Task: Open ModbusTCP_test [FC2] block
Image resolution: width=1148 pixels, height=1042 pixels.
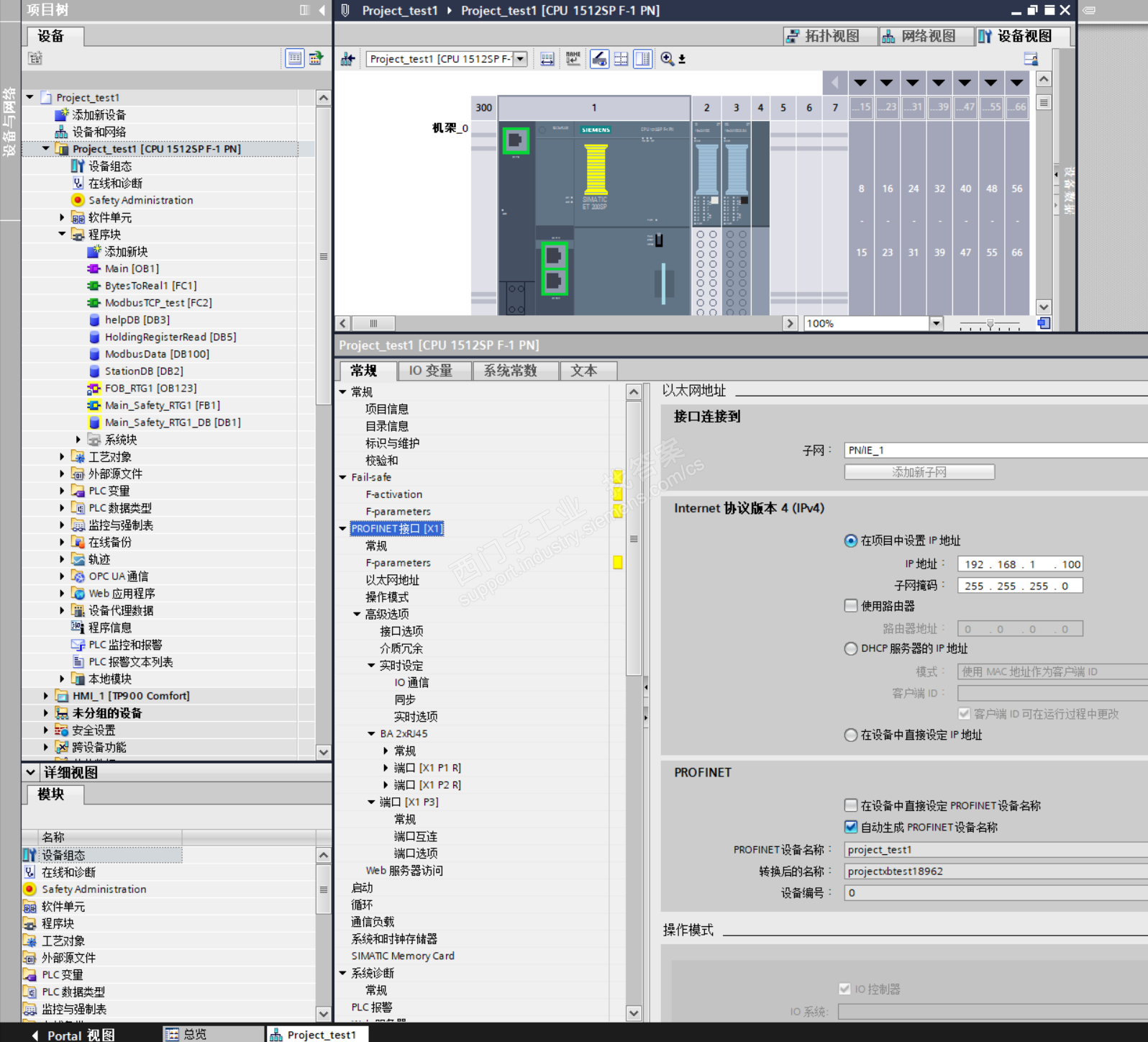Action: click(158, 303)
